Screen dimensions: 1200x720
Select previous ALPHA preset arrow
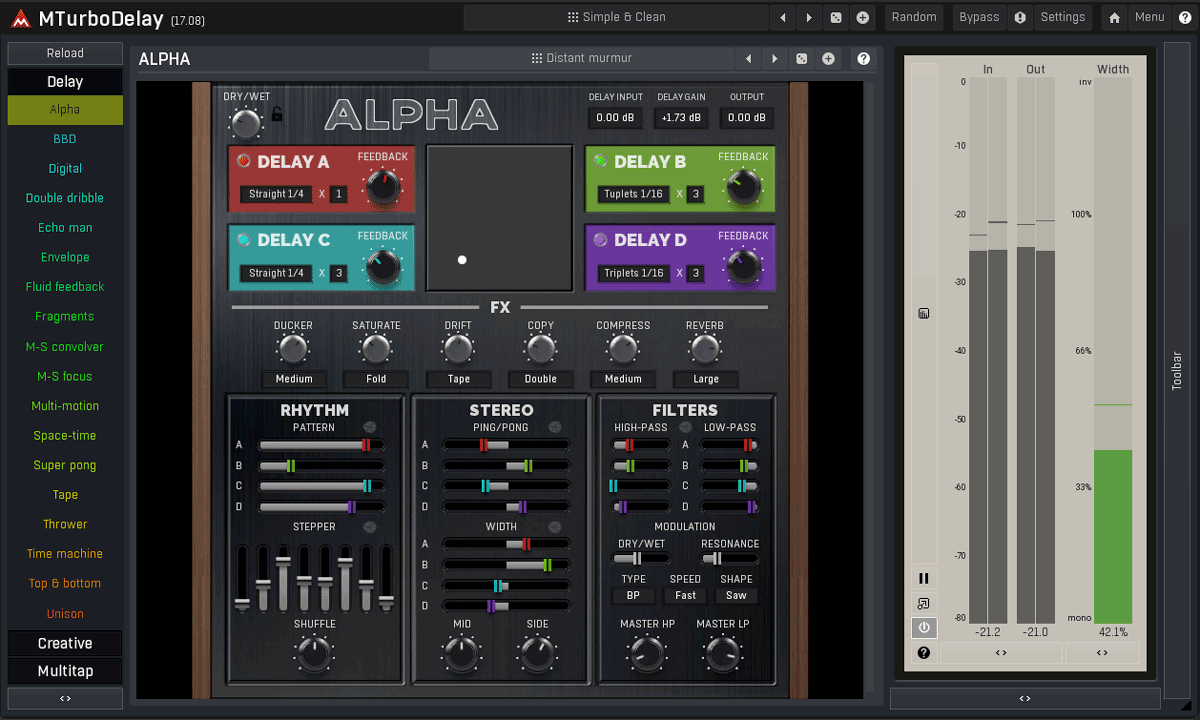click(748, 59)
